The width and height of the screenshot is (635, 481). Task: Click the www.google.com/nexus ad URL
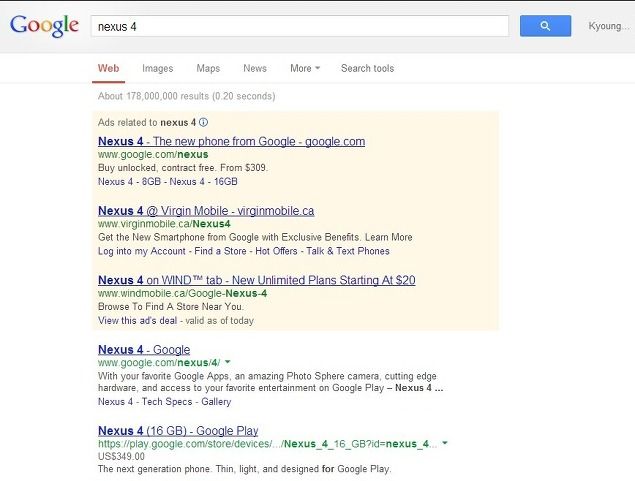[x=153, y=155]
